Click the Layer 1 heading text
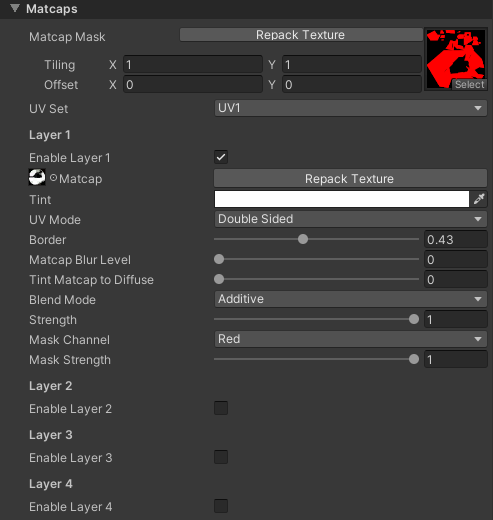This screenshot has width=493, height=520. (x=50, y=135)
